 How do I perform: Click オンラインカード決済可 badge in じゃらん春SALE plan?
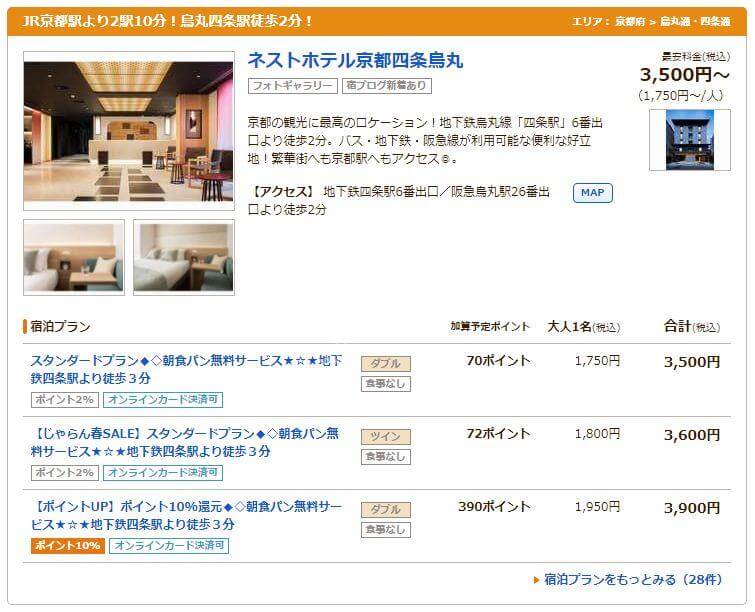coord(163,472)
